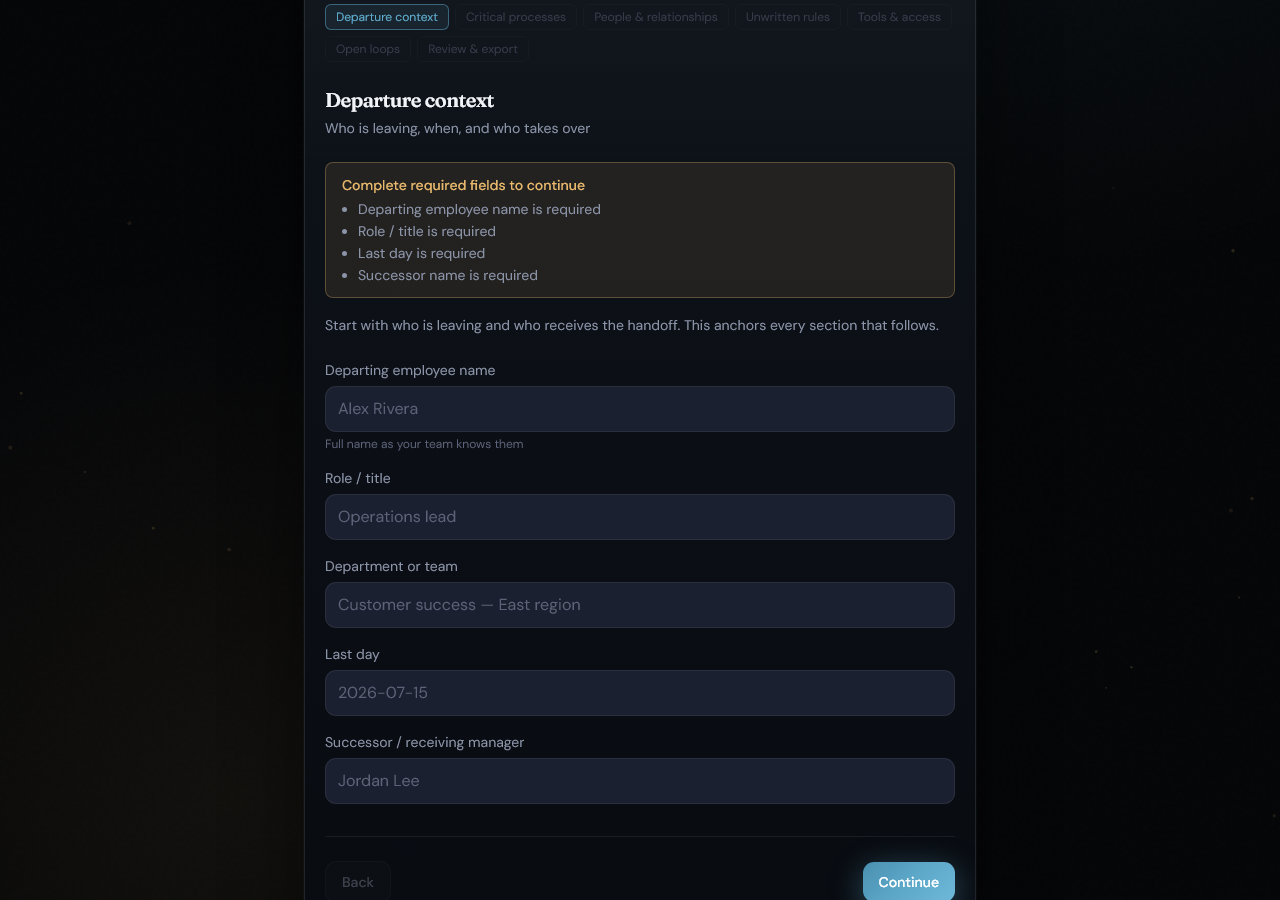Open the Review & export tab
This screenshot has width=1280, height=900.
473,49
